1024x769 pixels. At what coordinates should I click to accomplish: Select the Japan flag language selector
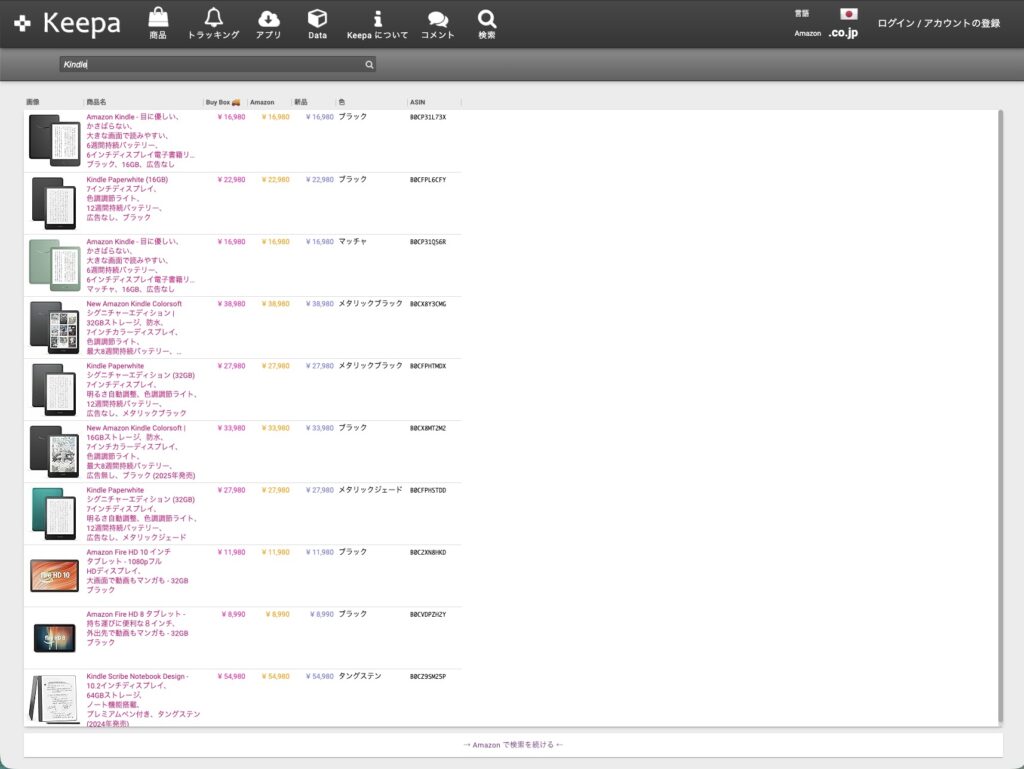[x=849, y=14]
